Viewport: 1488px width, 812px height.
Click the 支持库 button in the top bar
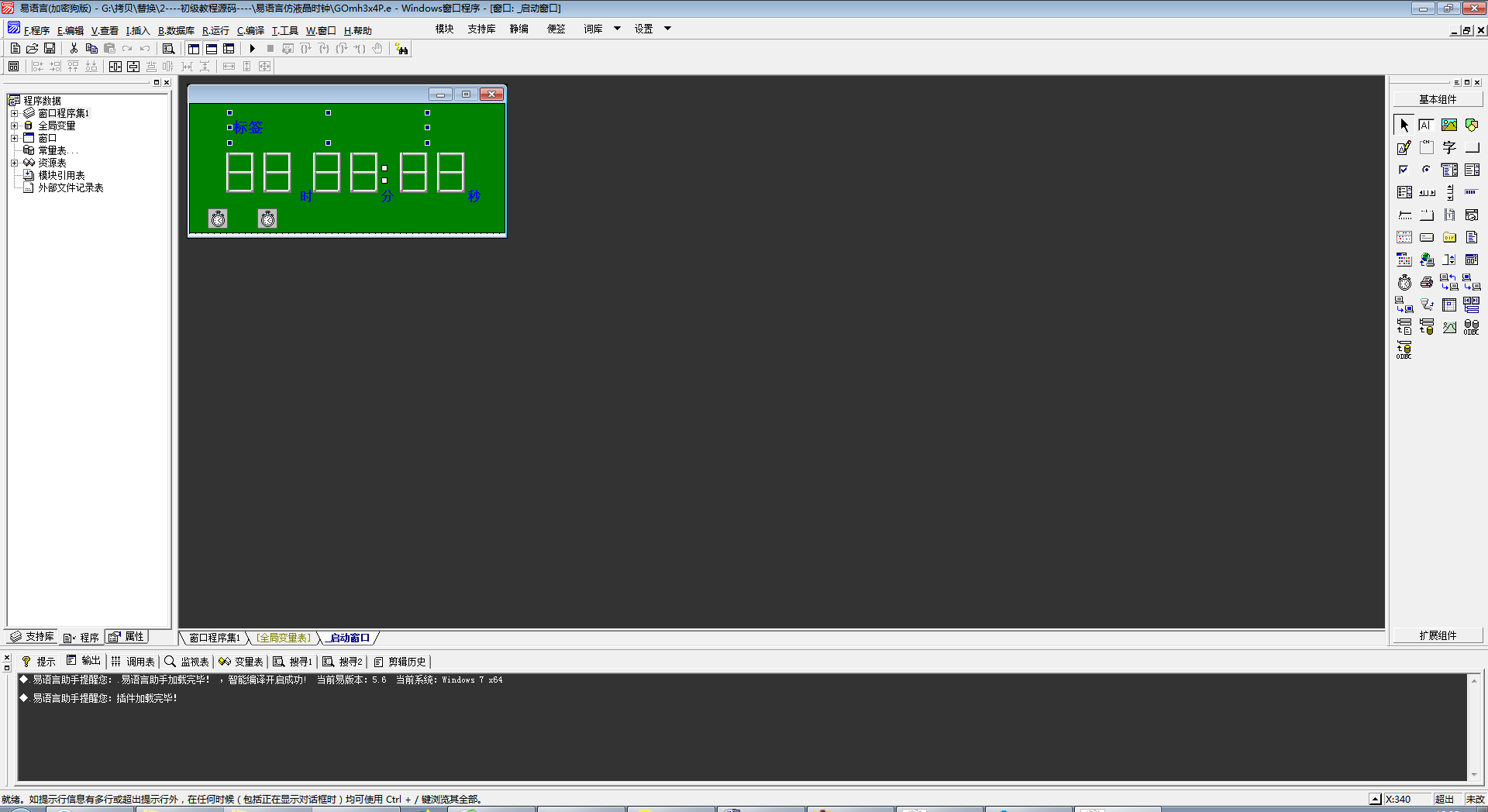coord(481,29)
